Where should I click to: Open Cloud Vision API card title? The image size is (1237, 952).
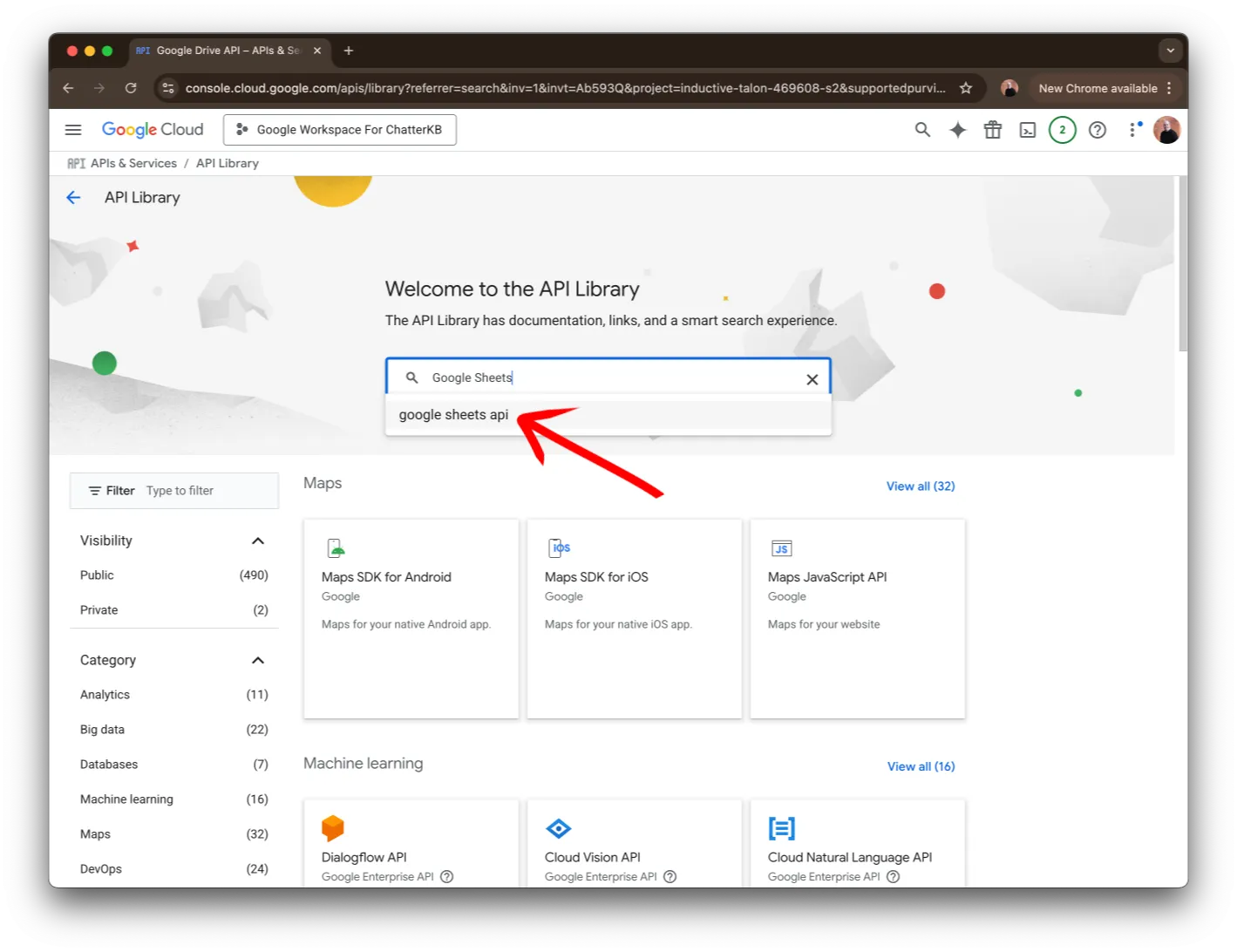[593, 858]
